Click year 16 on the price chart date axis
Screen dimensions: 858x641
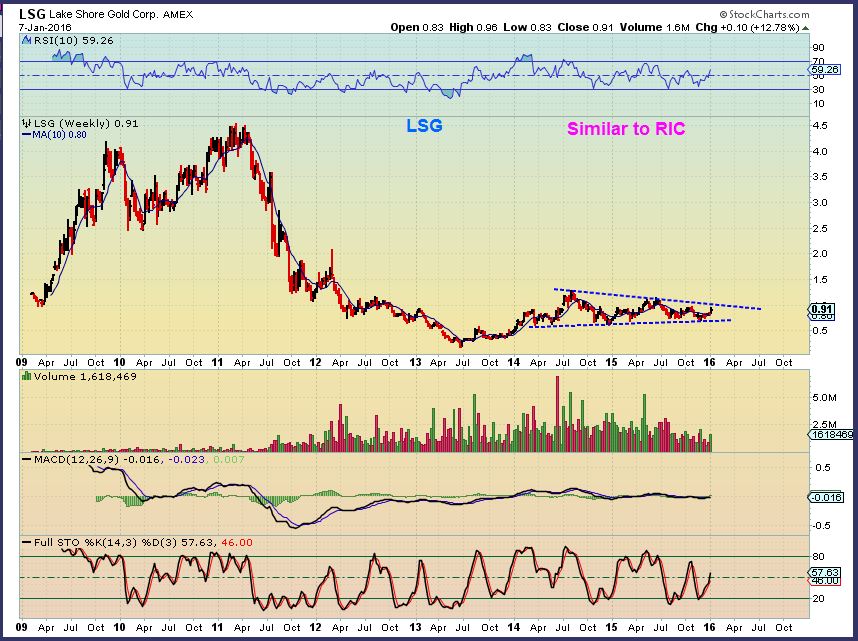point(709,362)
